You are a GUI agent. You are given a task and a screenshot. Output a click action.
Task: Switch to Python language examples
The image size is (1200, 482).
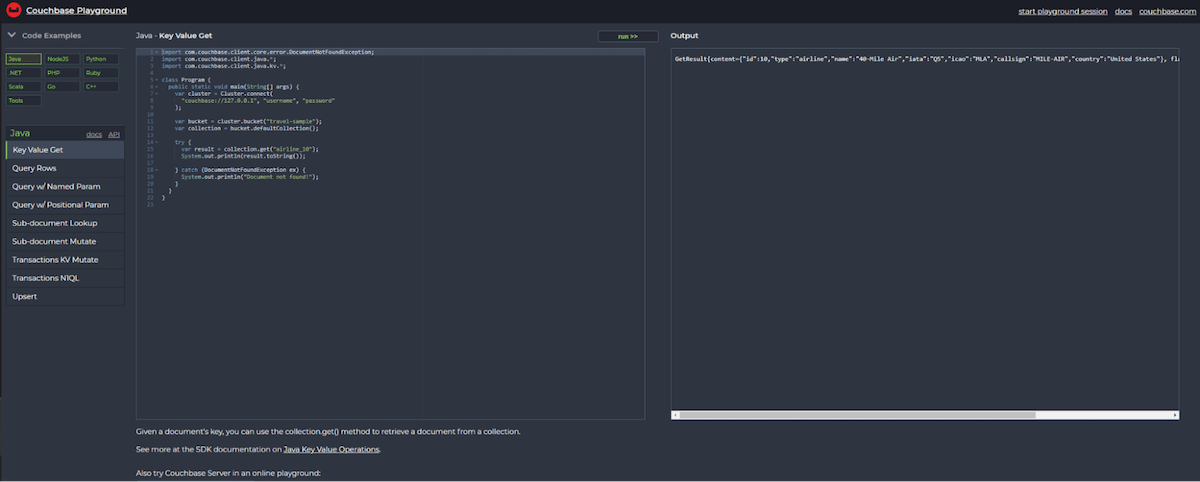(101, 59)
